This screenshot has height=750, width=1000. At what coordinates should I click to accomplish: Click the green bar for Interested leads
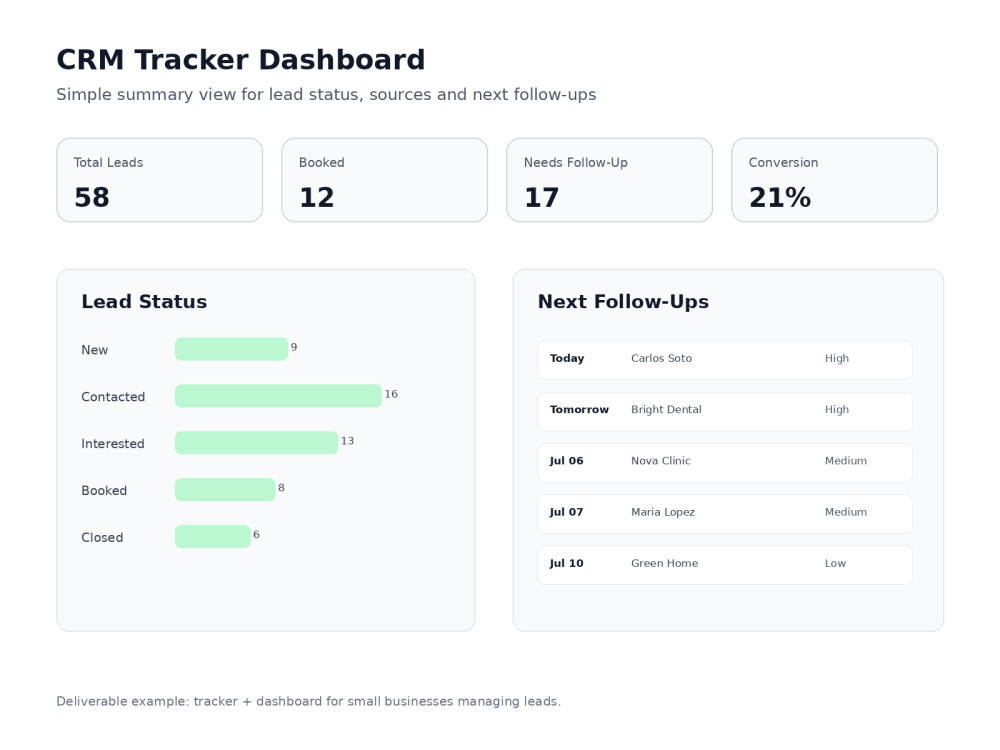(256, 443)
